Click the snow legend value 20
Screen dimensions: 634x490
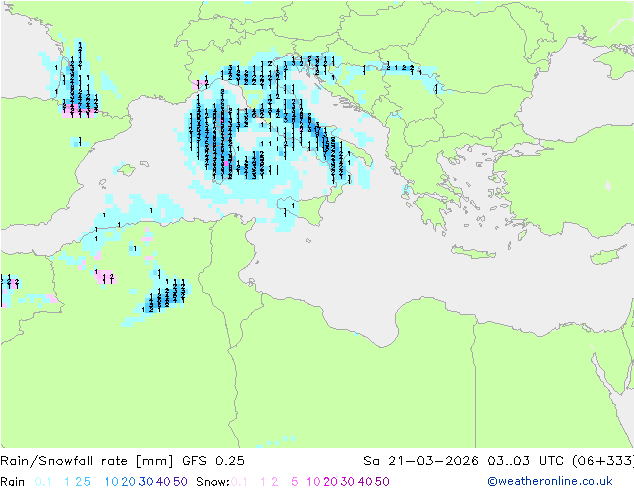tap(330, 482)
